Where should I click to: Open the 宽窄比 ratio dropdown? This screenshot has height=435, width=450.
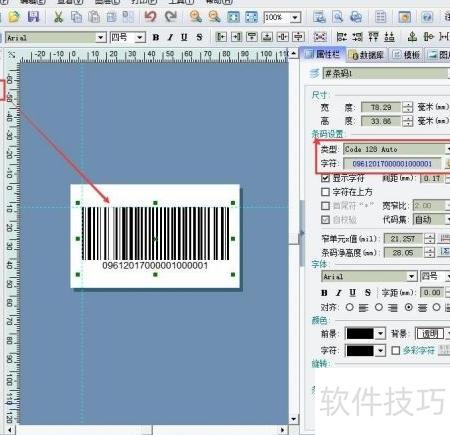(448, 205)
